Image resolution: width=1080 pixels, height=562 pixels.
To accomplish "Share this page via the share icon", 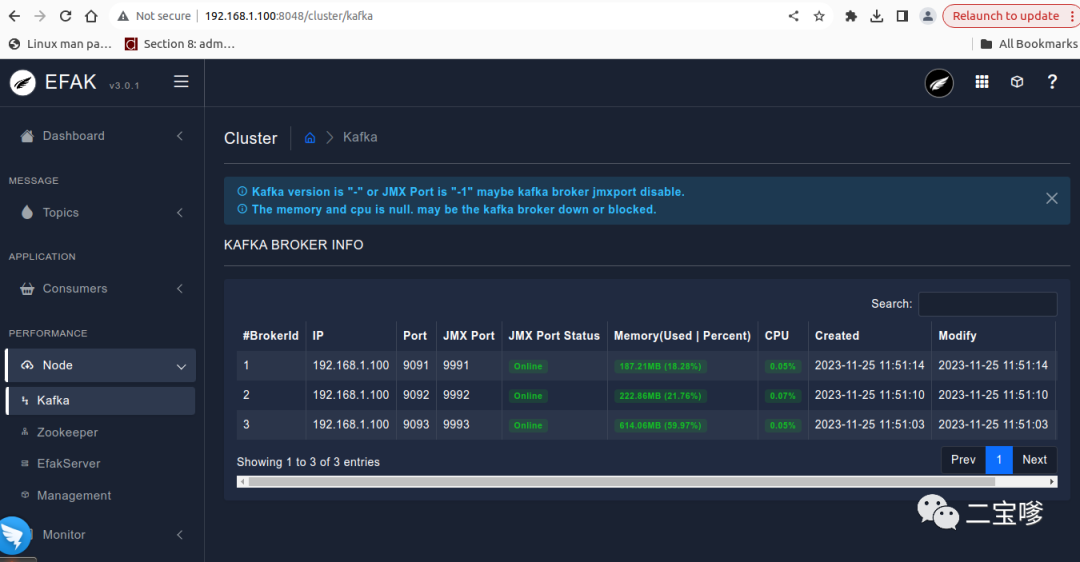I will click(x=793, y=16).
